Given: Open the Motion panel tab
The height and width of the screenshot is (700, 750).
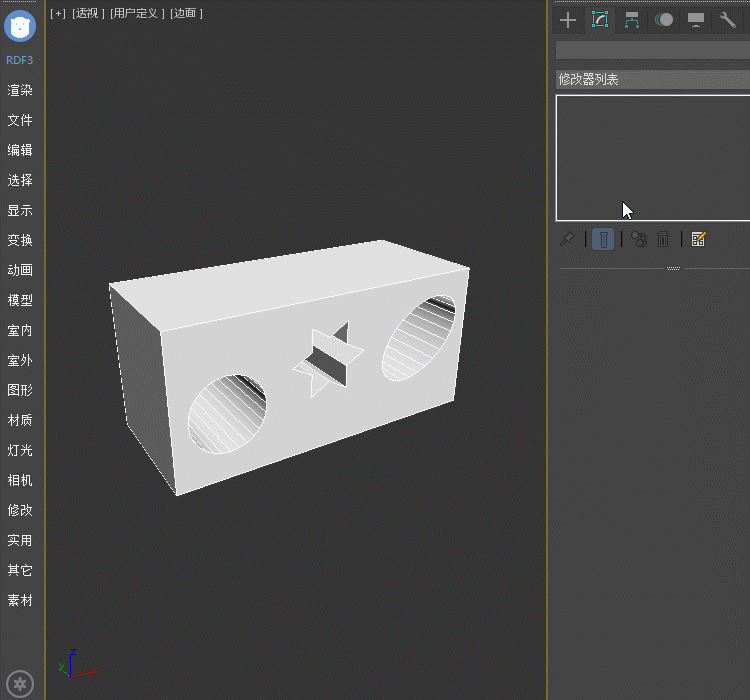Looking at the screenshot, I should tap(664, 20).
